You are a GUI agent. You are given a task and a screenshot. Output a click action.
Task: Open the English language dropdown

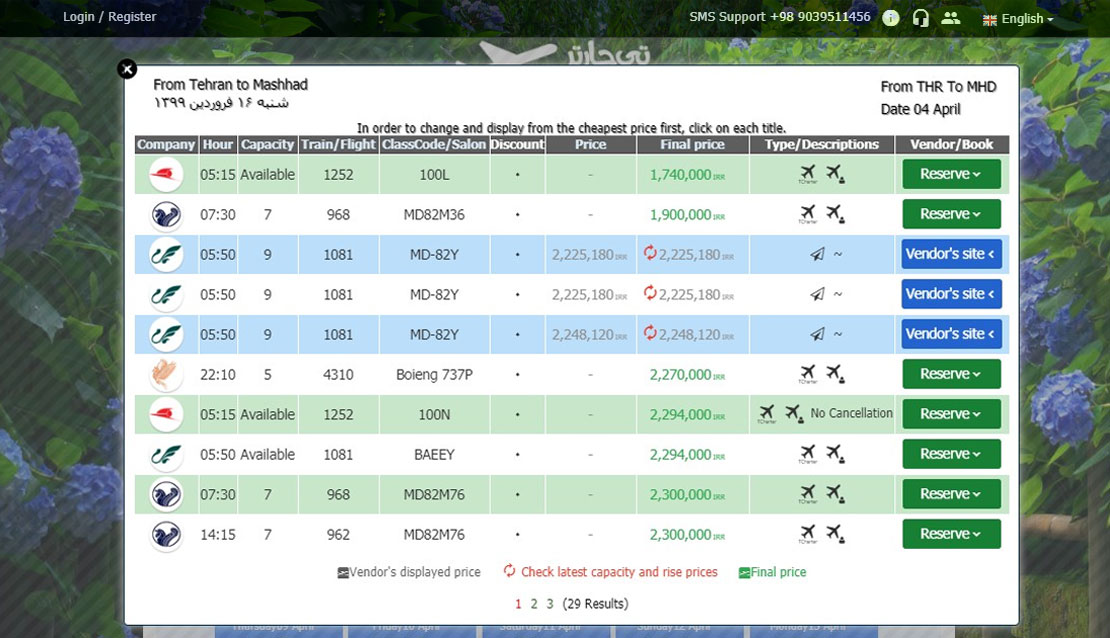click(1019, 19)
